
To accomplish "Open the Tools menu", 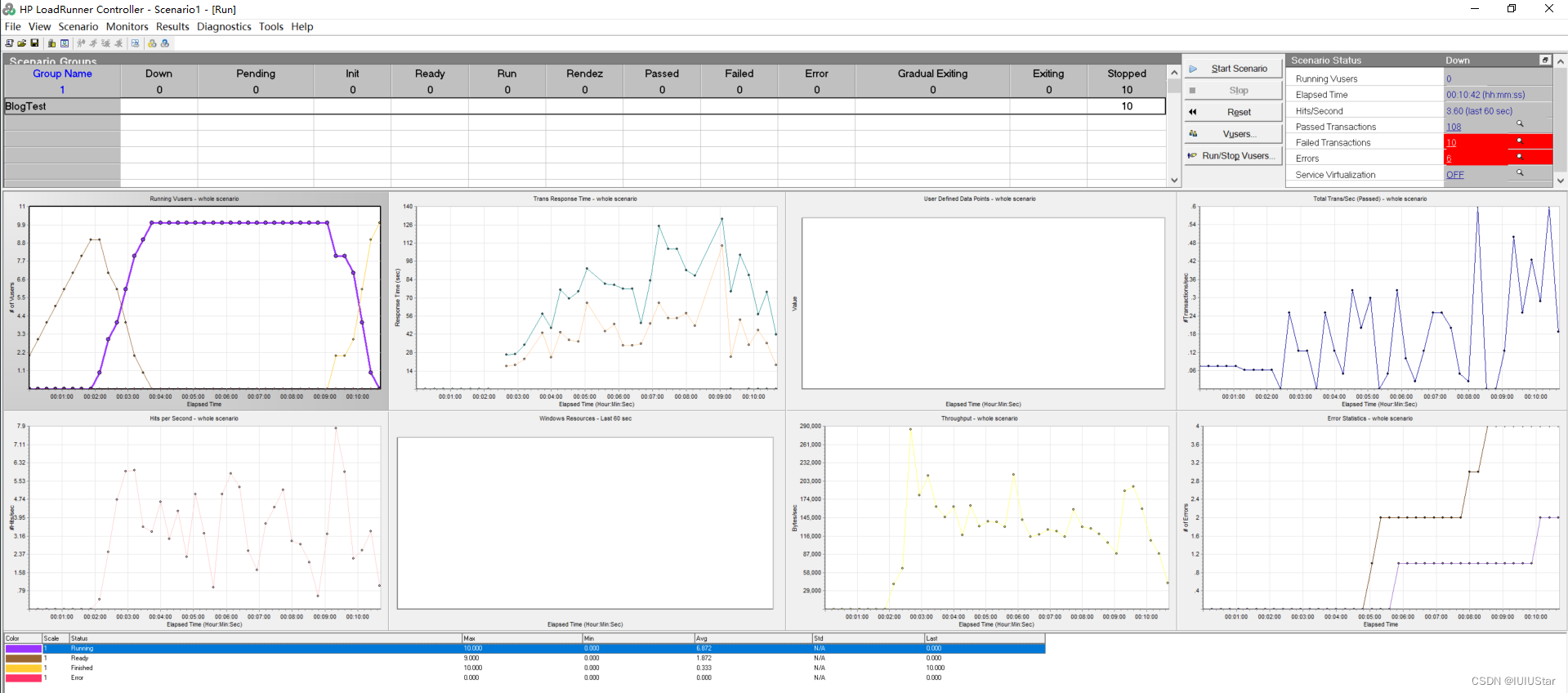I will [x=271, y=26].
